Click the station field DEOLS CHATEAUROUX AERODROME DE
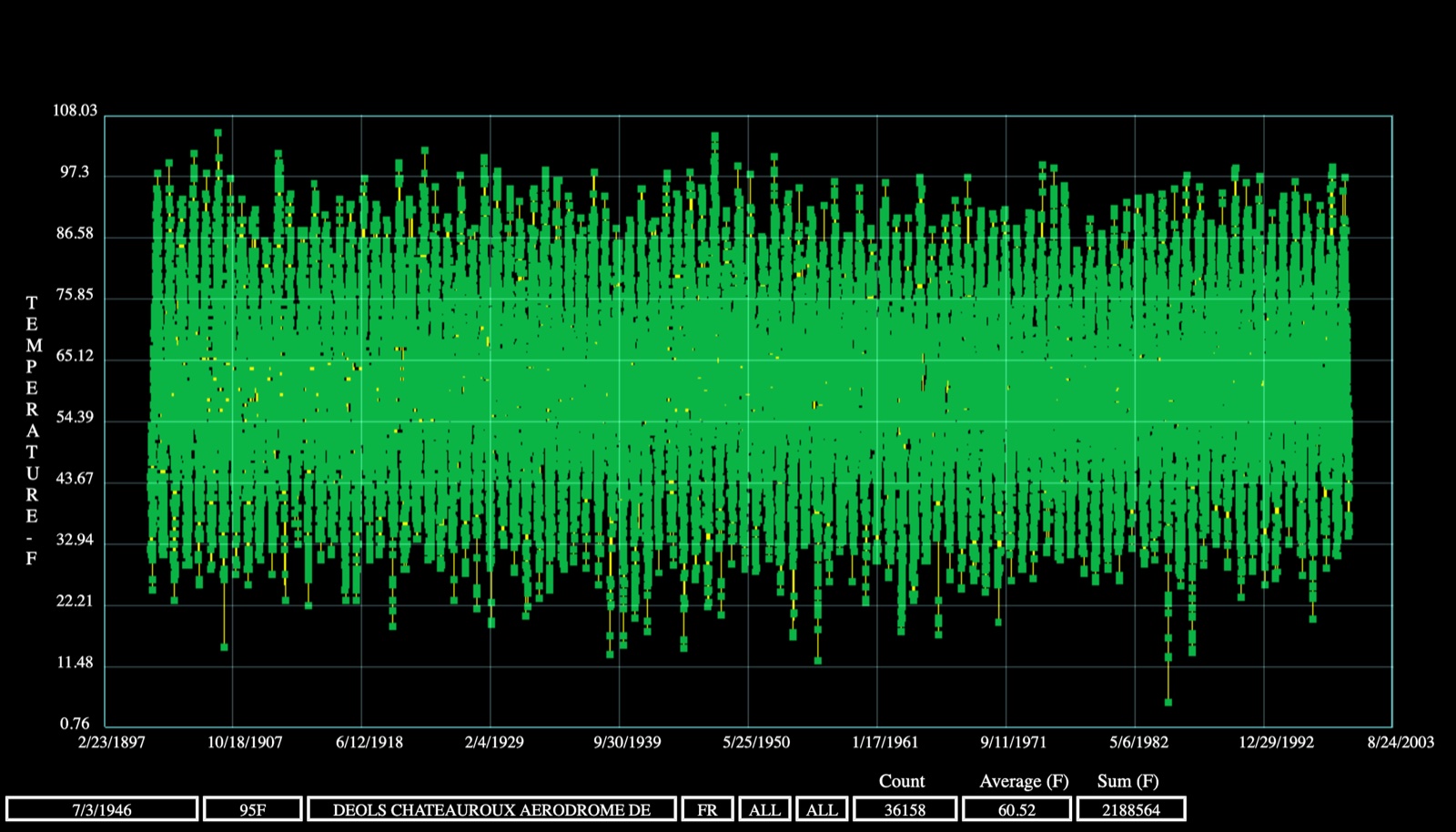This screenshot has width=1456, height=832. pyautogui.click(x=491, y=809)
